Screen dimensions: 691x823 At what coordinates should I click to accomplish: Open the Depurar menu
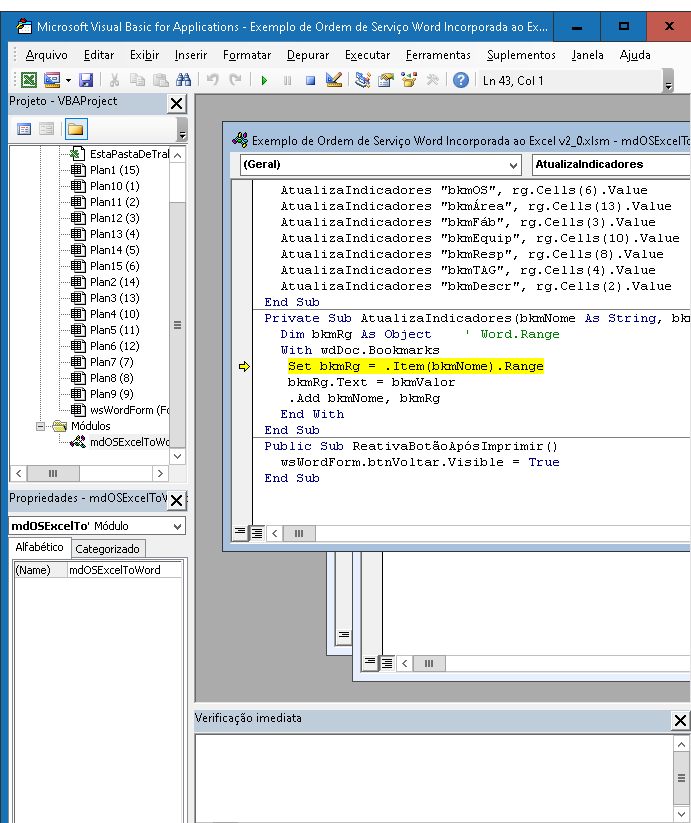click(307, 55)
